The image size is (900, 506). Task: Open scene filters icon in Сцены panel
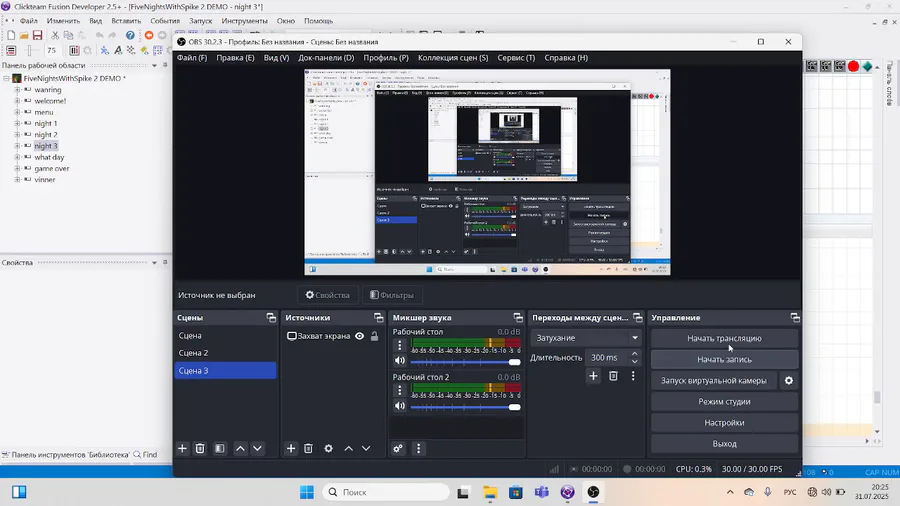click(220, 449)
